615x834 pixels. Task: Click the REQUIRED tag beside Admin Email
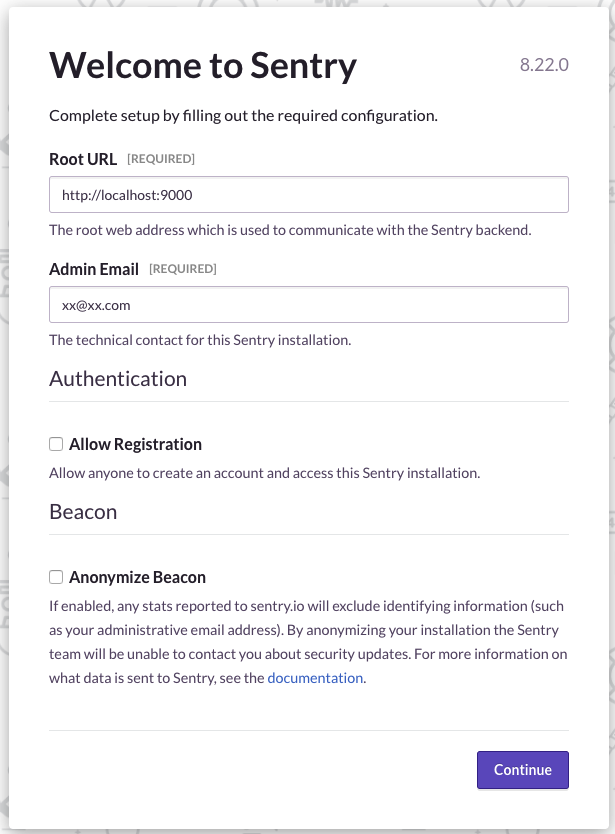click(x=182, y=269)
